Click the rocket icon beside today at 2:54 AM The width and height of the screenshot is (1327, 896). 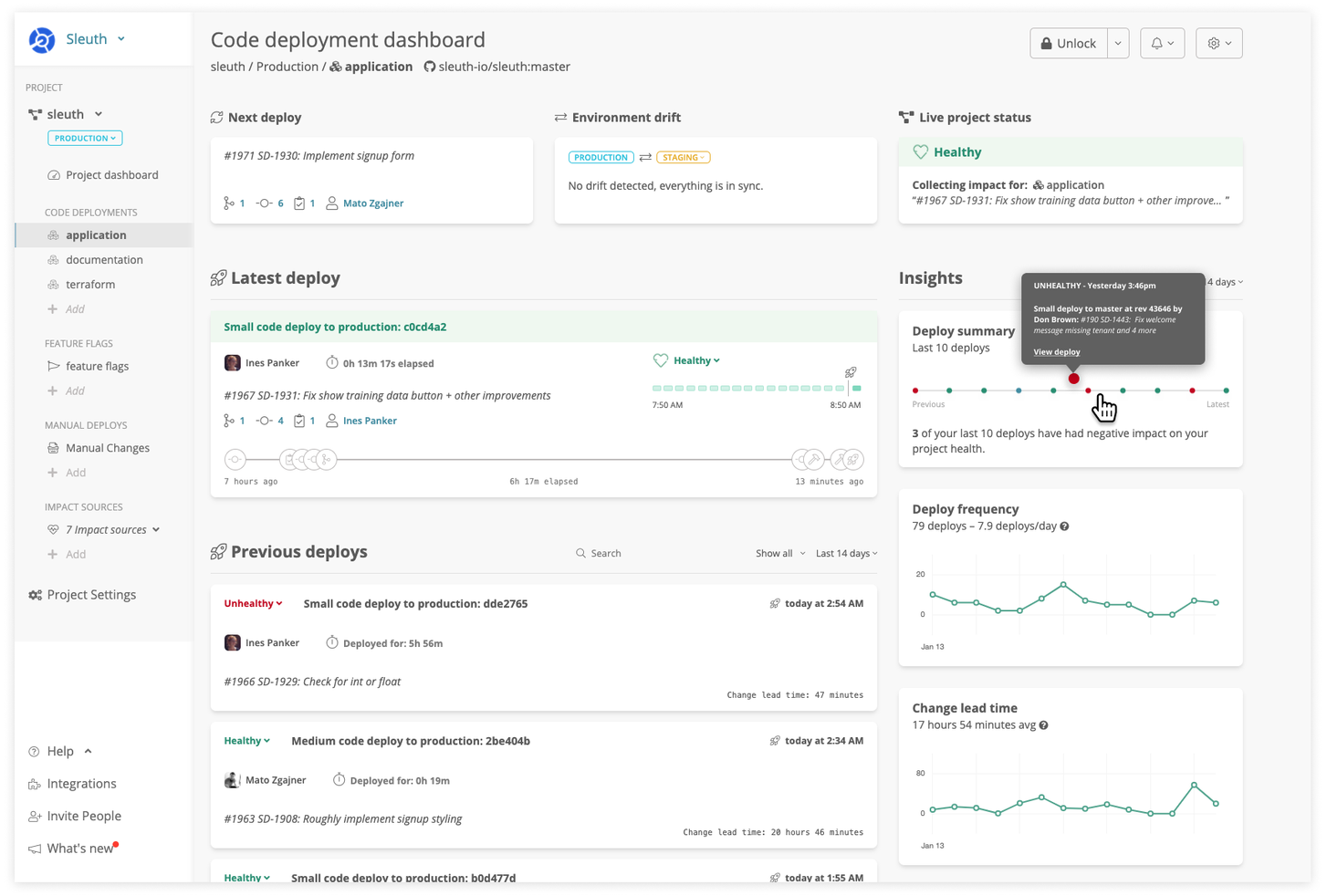tap(775, 603)
